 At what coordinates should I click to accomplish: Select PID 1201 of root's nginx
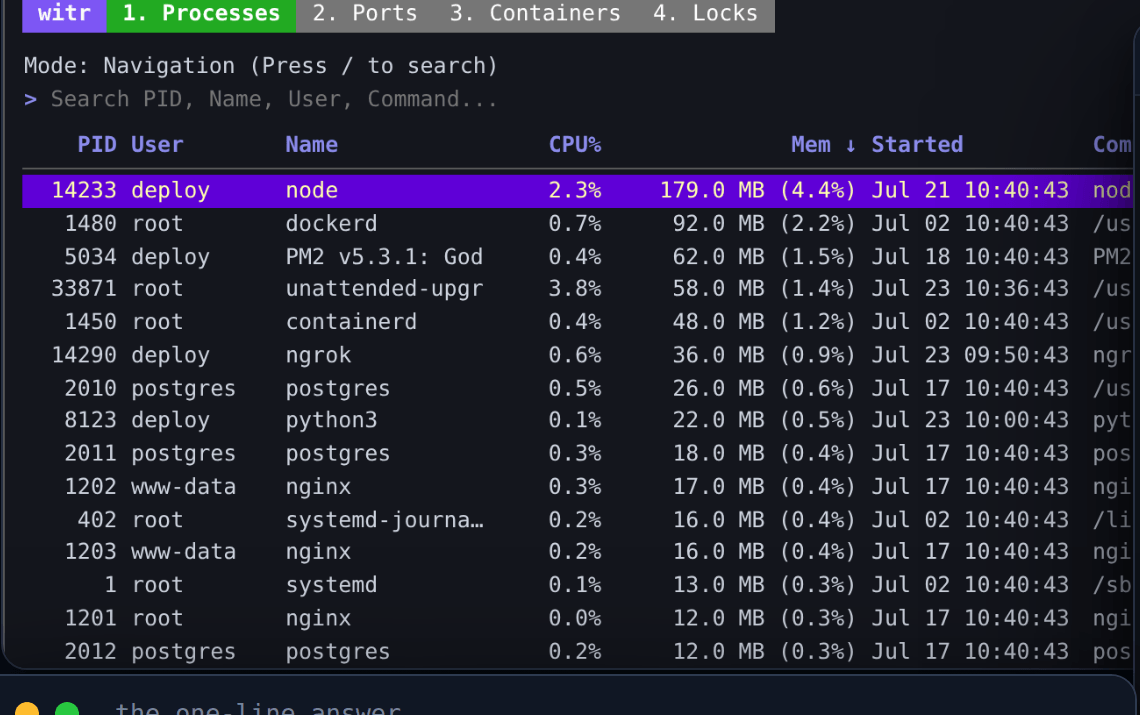click(90, 618)
